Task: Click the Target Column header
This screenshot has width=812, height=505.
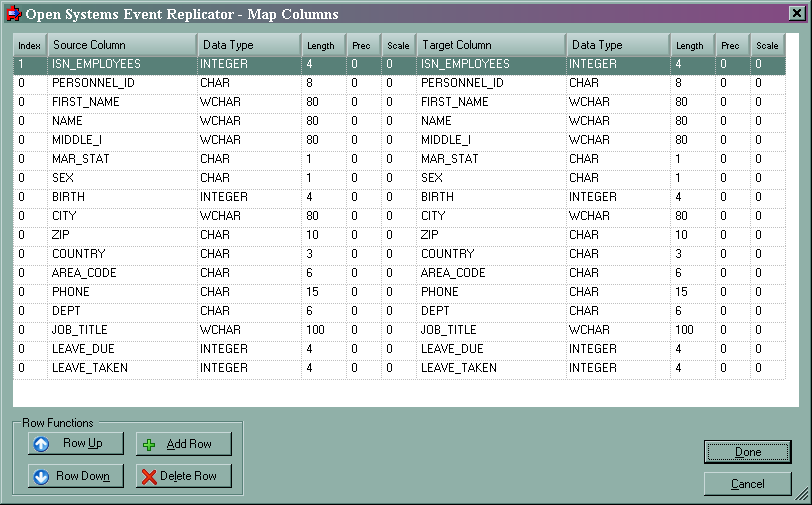Action: [x=490, y=46]
